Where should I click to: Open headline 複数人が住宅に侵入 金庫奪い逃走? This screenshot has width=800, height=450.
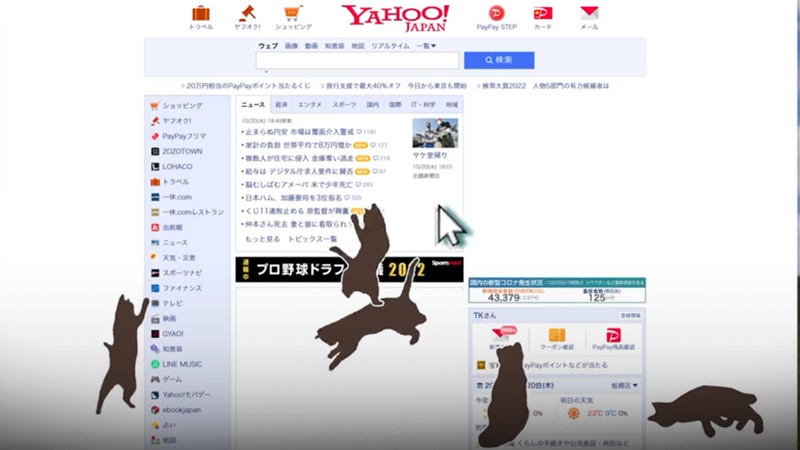(x=299, y=159)
